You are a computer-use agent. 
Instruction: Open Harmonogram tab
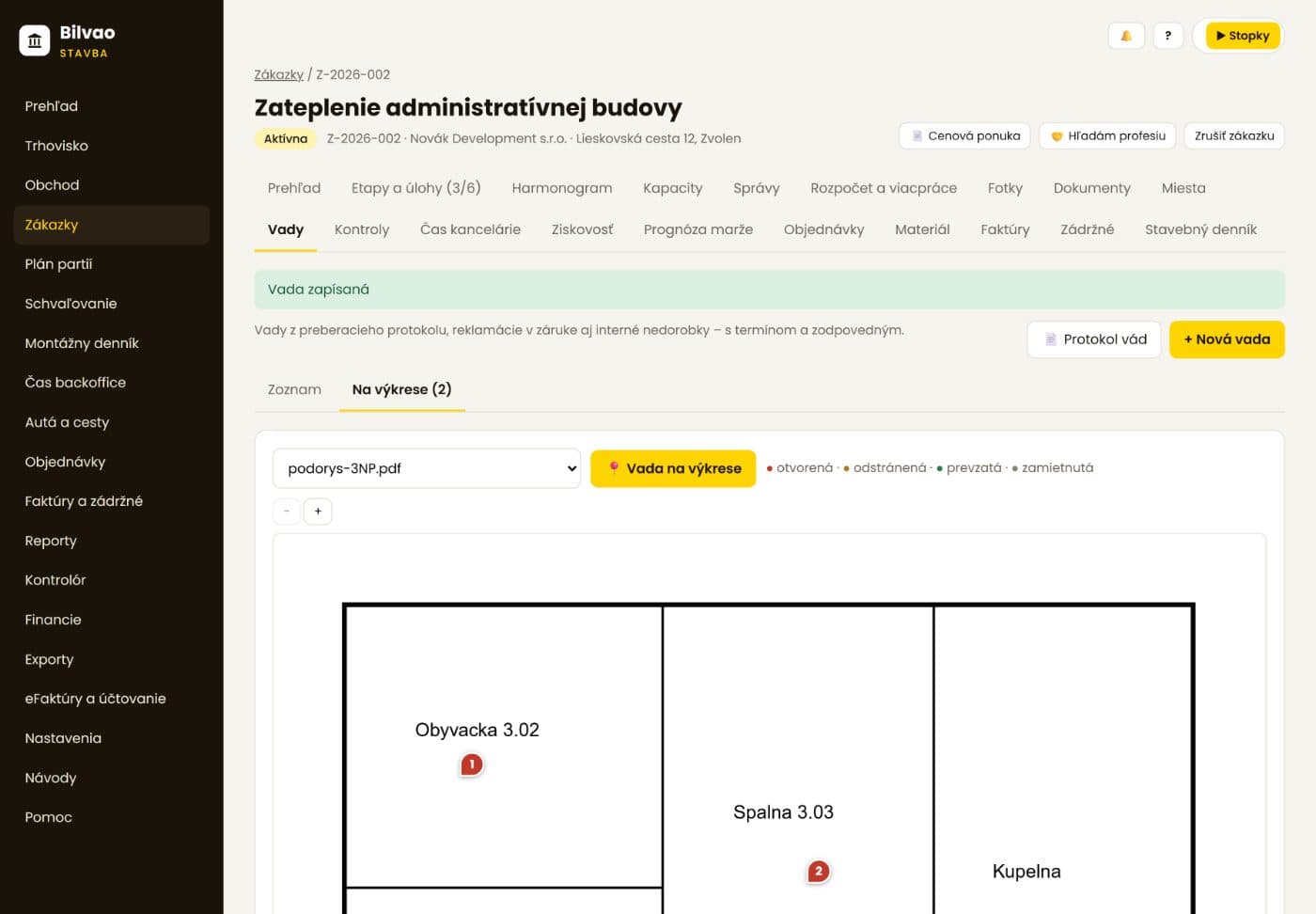(x=562, y=188)
